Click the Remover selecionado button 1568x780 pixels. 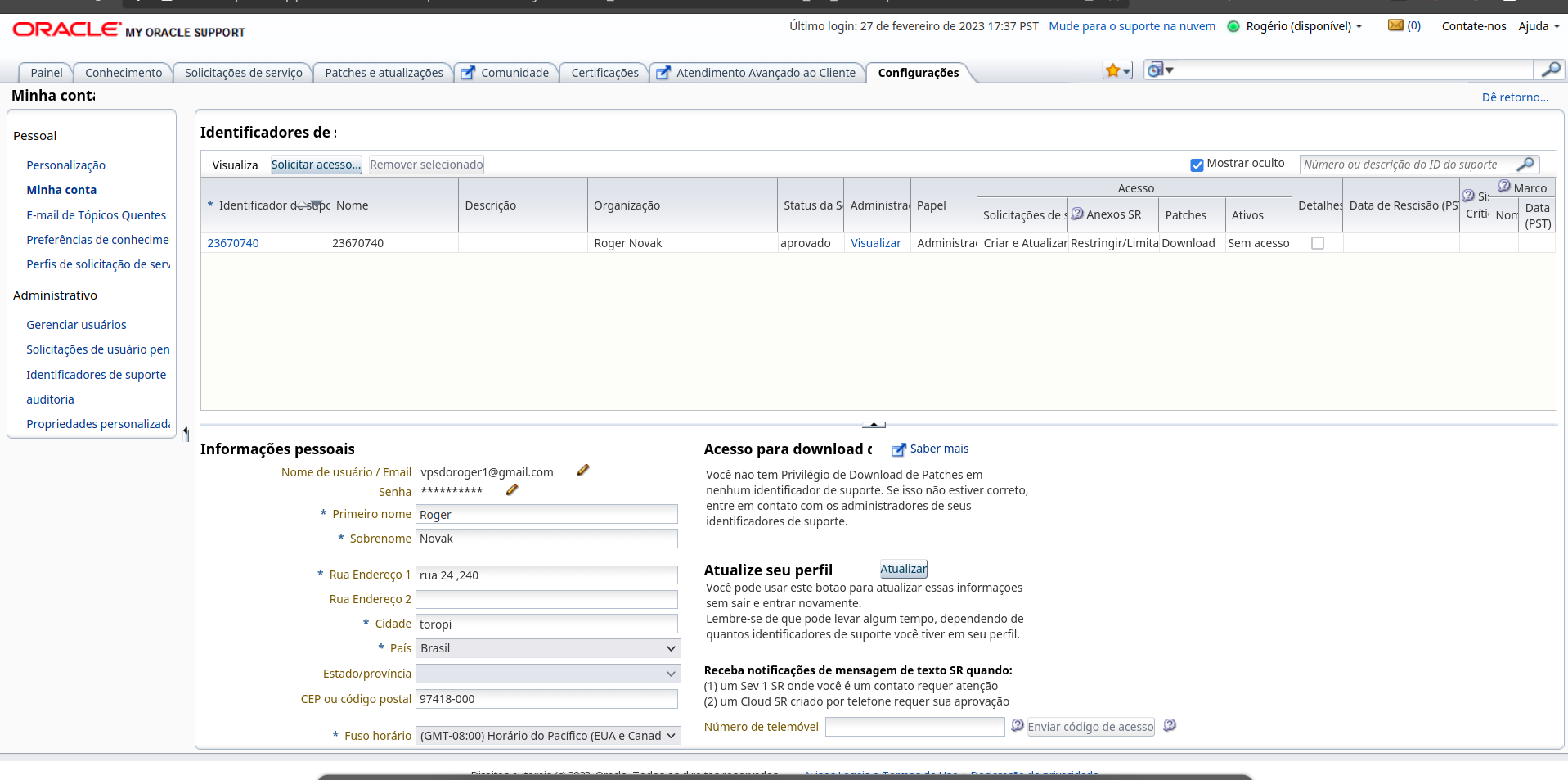[426, 165]
